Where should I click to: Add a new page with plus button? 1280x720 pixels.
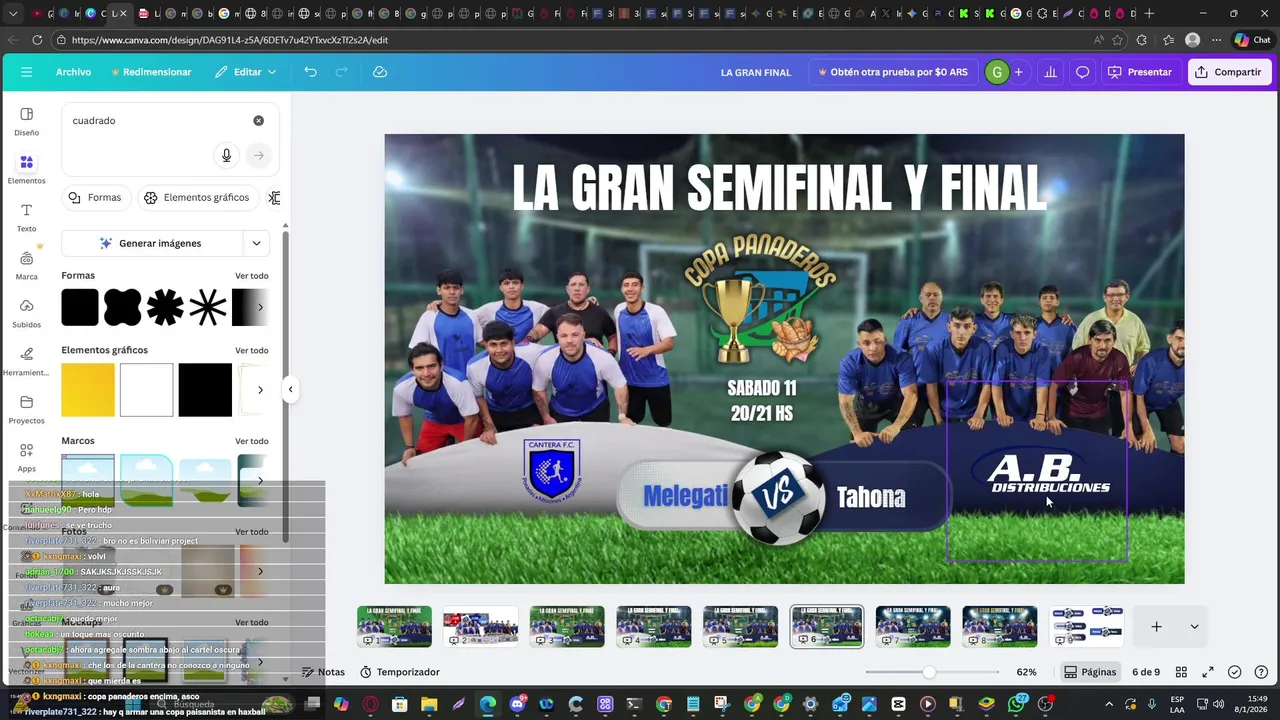(x=1156, y=627)
